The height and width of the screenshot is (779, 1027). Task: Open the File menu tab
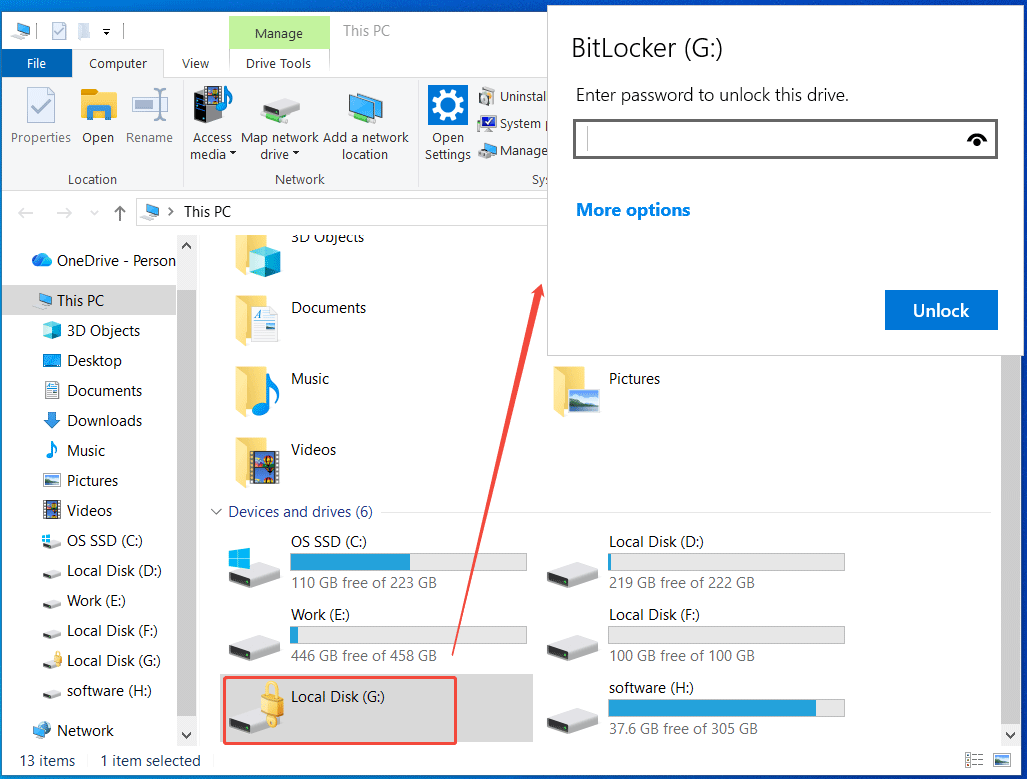pos(36,64)
